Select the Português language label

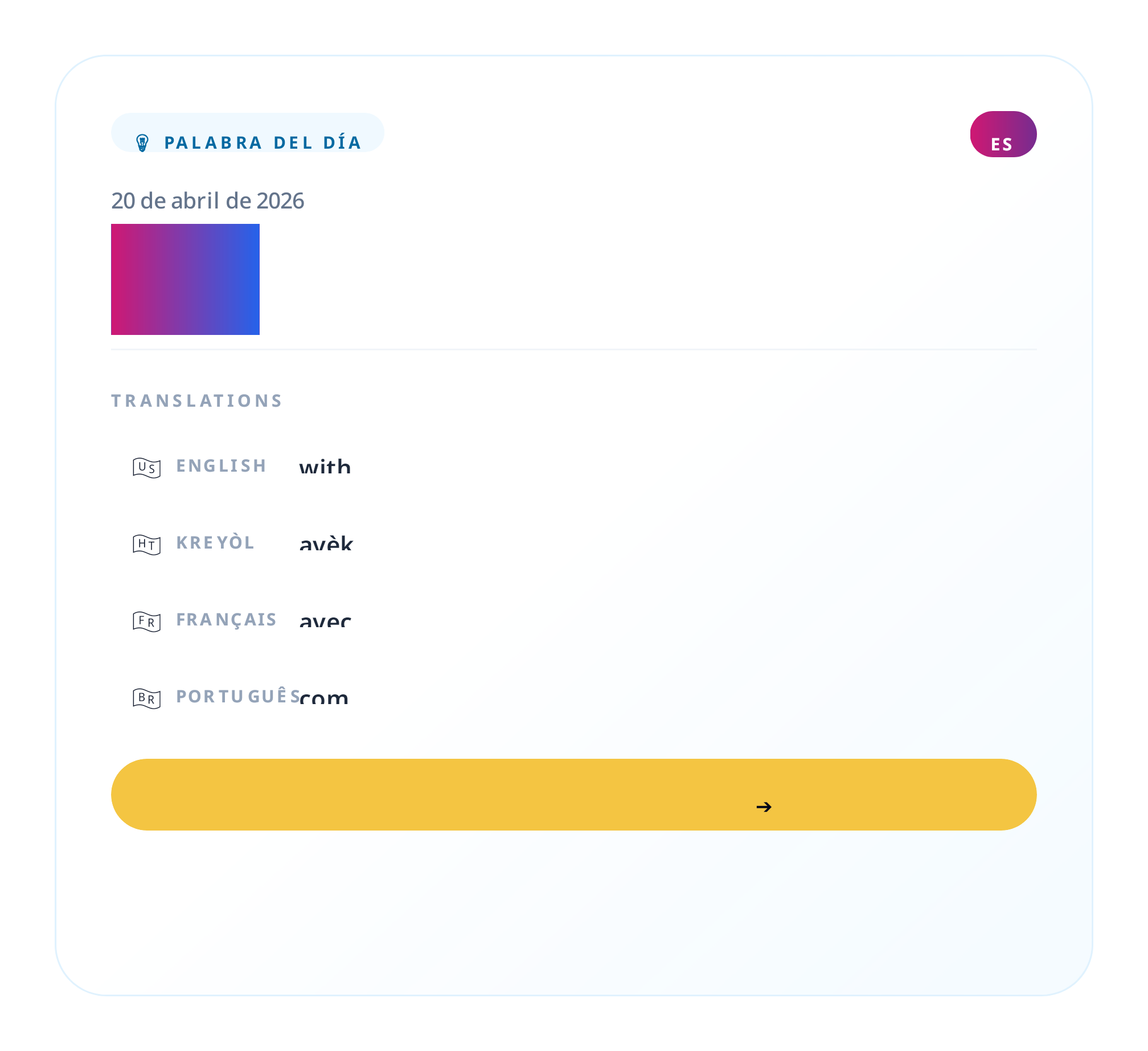(237, 697)
